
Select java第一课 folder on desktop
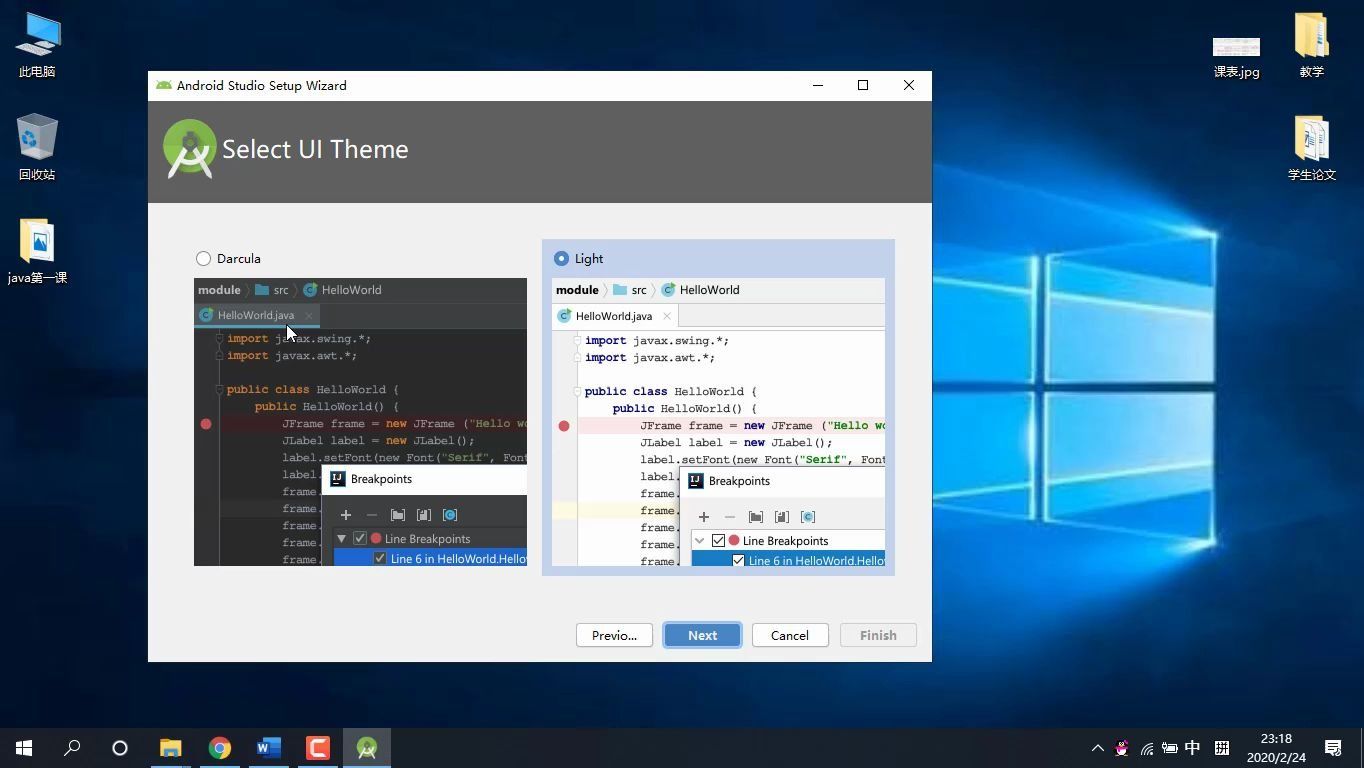click(37, 251)
